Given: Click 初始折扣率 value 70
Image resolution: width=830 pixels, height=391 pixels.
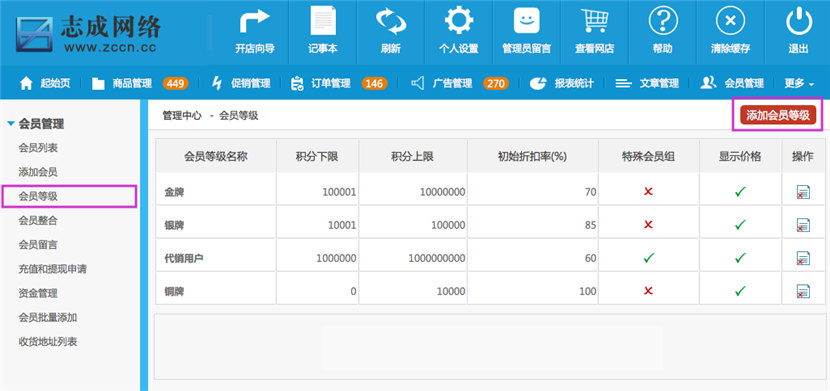Looking at the screenshot, I should [590, 193].
